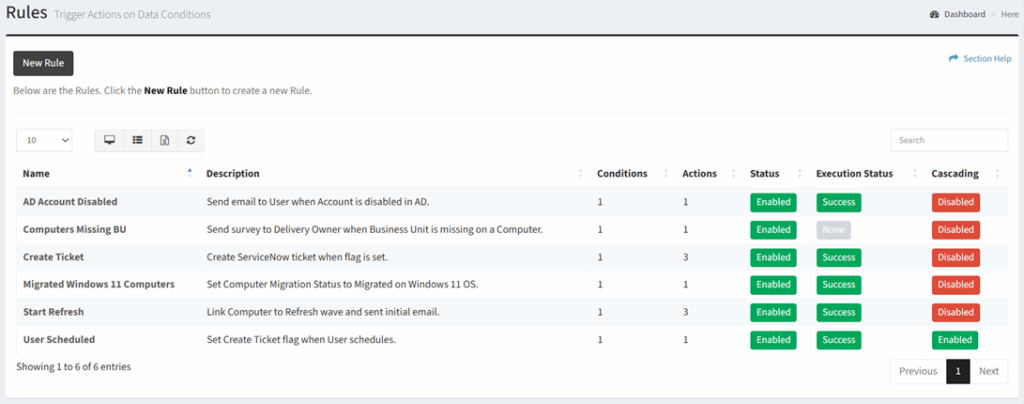Screen dimensions: 1024x404
Task: Sort by Name column using sort arrow
Action: coord(190,173)
